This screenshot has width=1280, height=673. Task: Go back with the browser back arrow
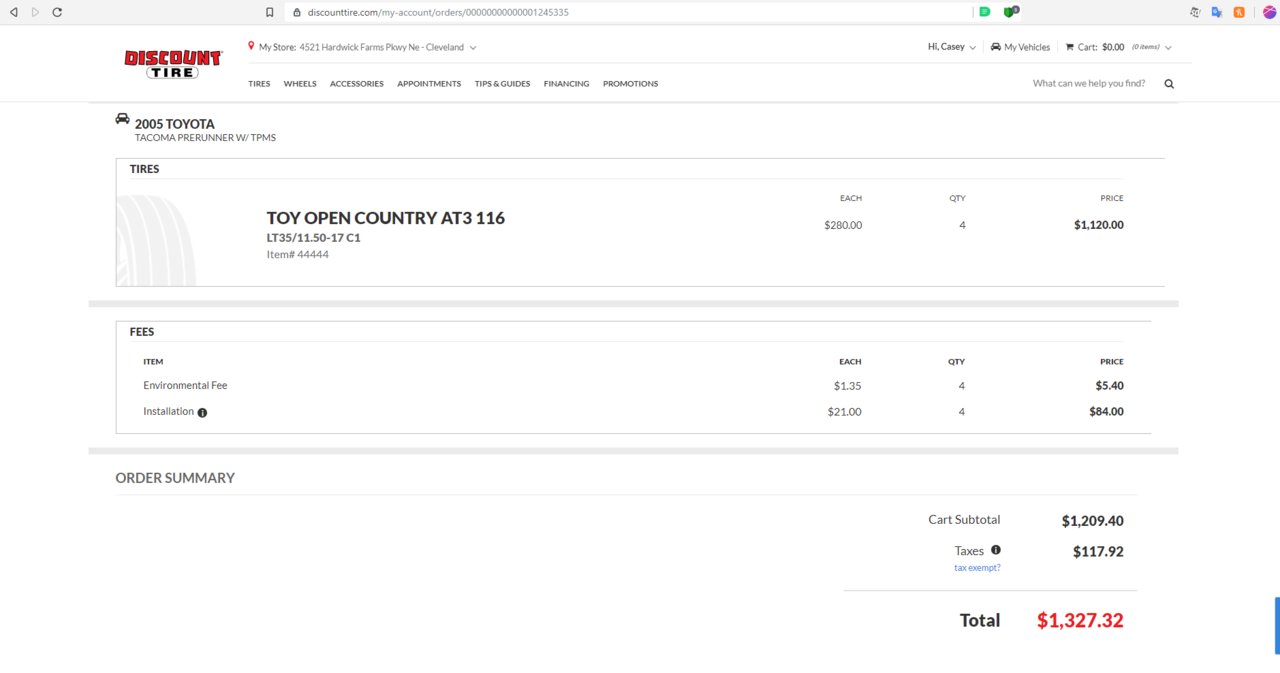tap(13, 12)
